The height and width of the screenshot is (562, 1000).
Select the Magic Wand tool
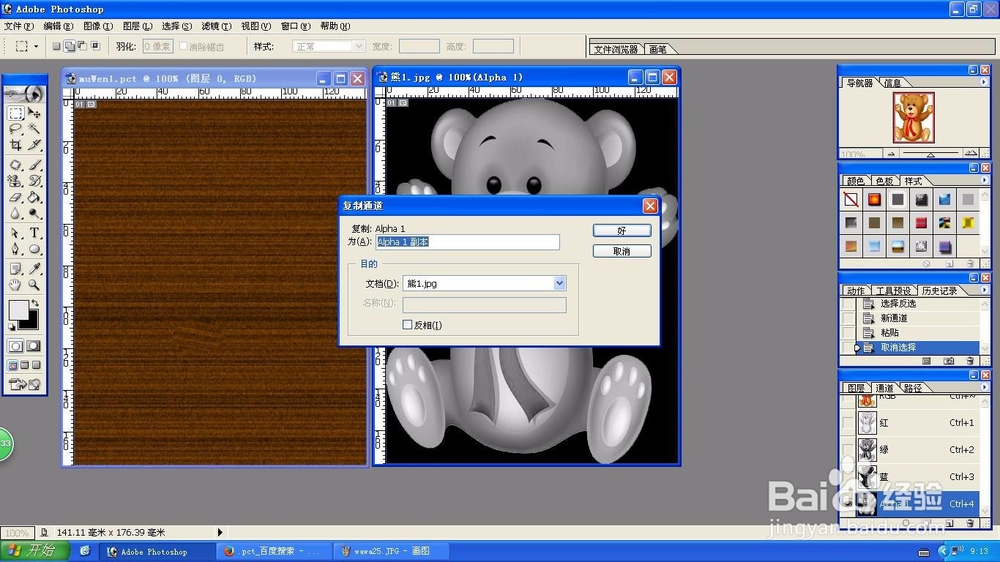[x=34, y=129]
